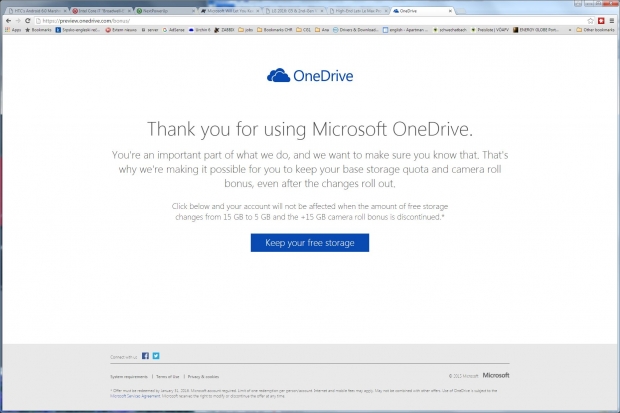The height and width of the screenshot is (413, 620).
Task: Open the Chrome hamburger menu
Action: 612,19
